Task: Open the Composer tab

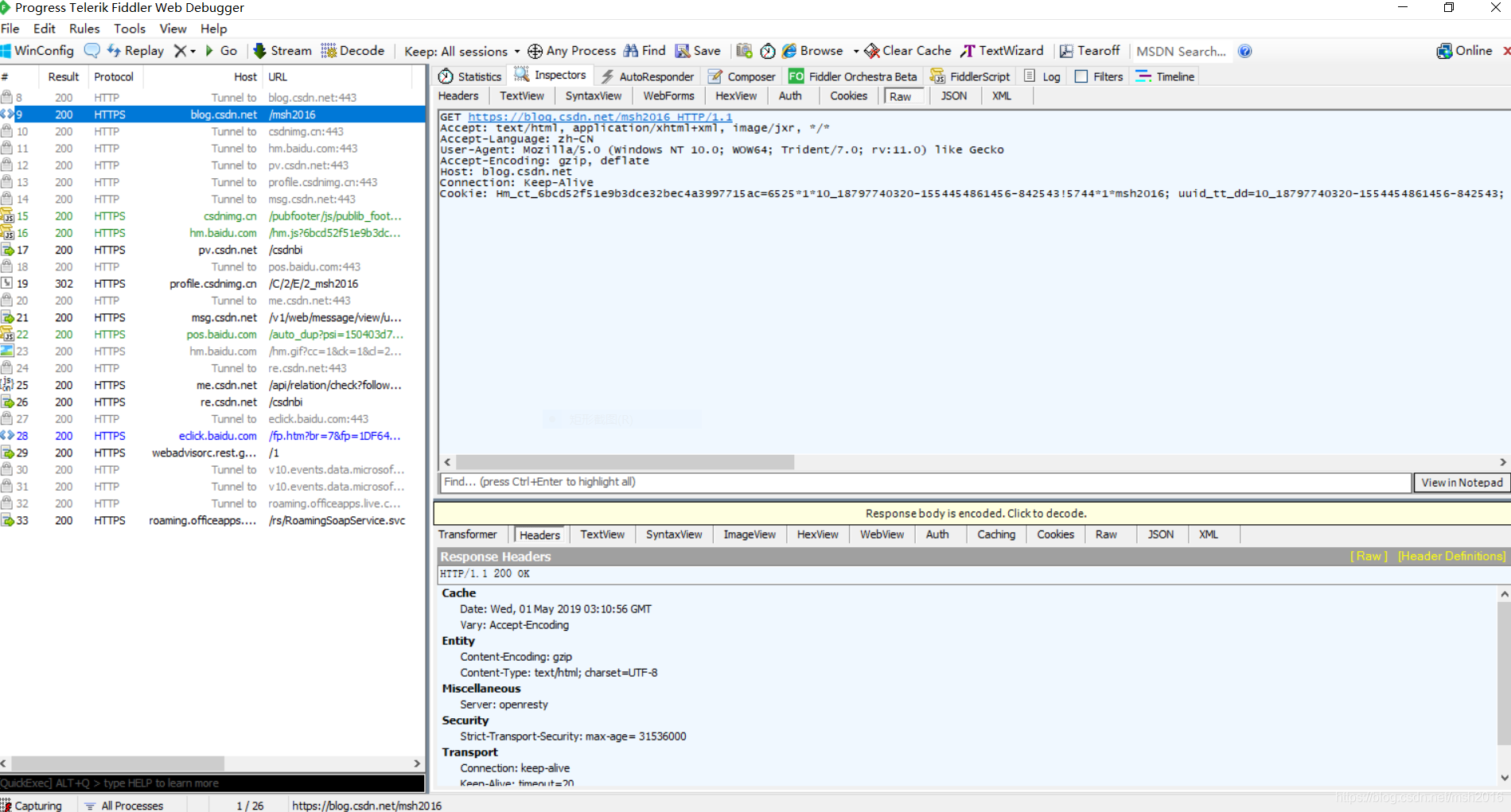Action: (742, 76)
